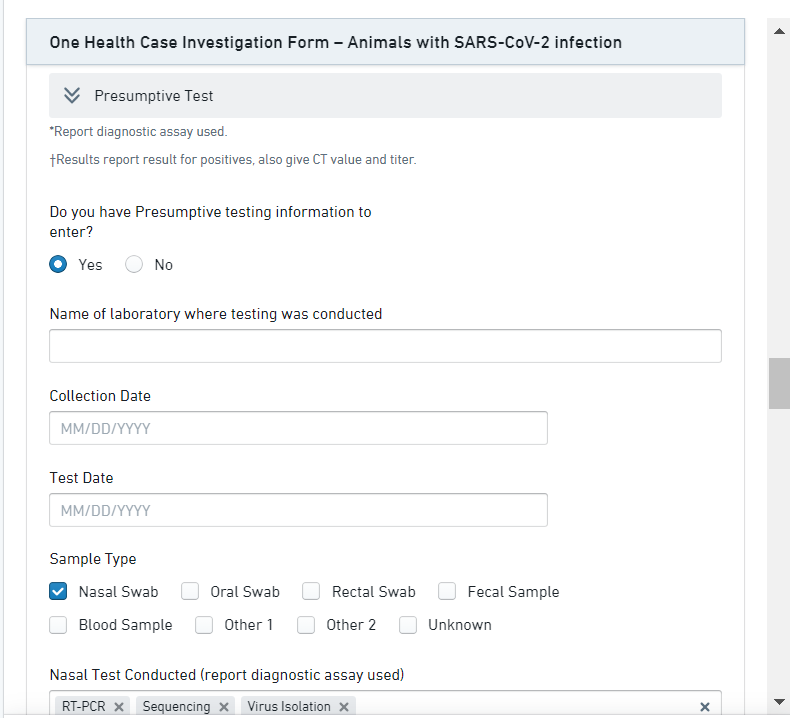Image resolution: width=790 pixels, height=718 pixels.
Task: Remove the RT-PCR tag
Action: tap(119, 707)
